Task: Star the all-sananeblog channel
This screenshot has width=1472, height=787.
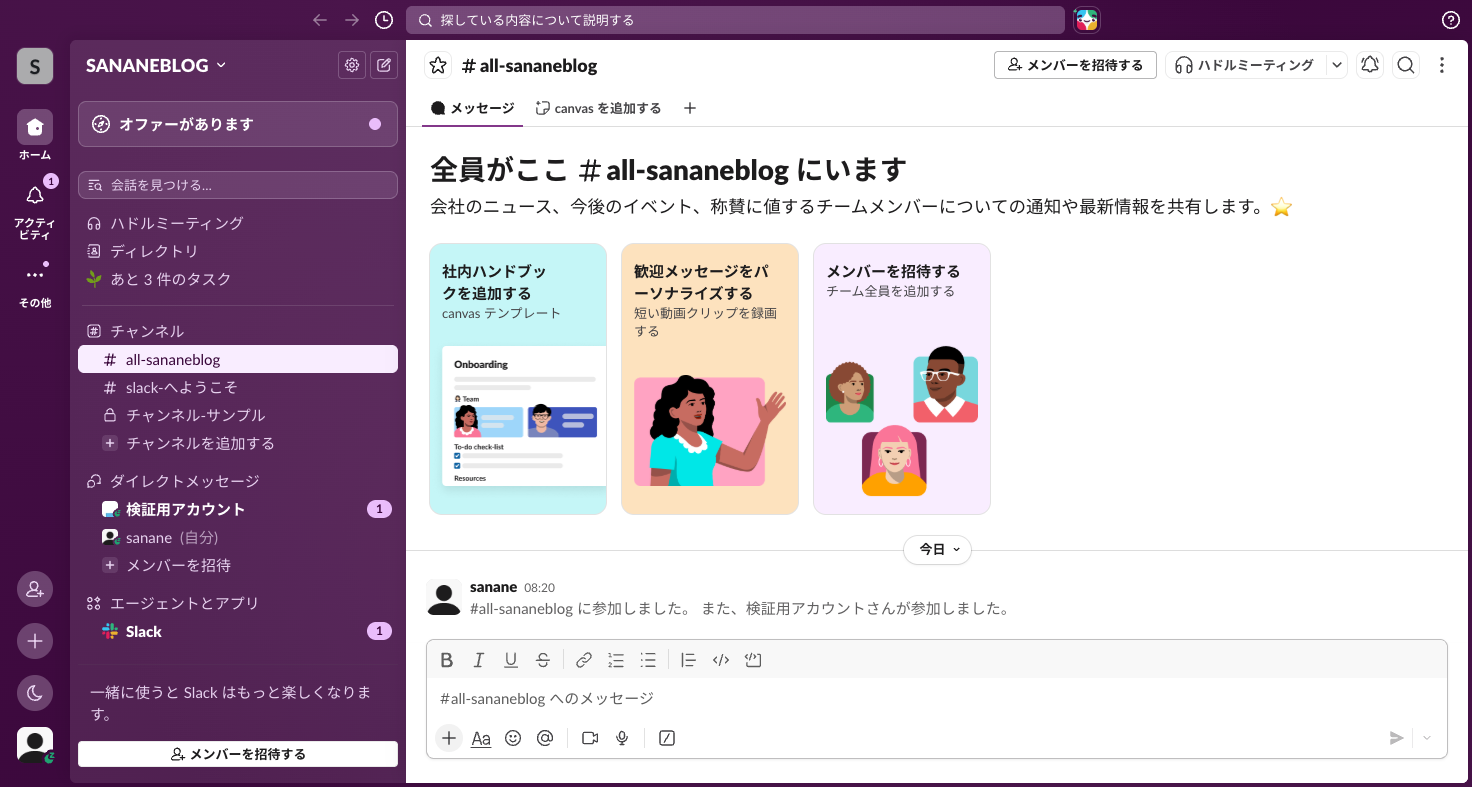Action: pyautogui.click(x=438, y=66)
